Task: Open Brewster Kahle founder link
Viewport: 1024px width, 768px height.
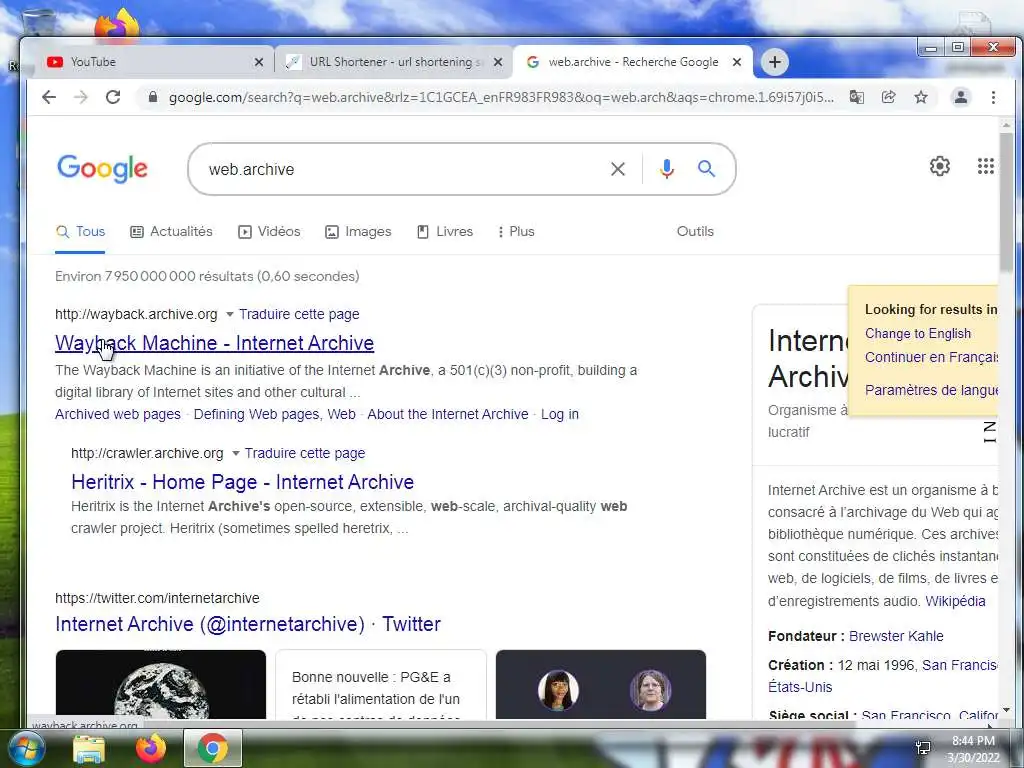Action: coord(896,637)
